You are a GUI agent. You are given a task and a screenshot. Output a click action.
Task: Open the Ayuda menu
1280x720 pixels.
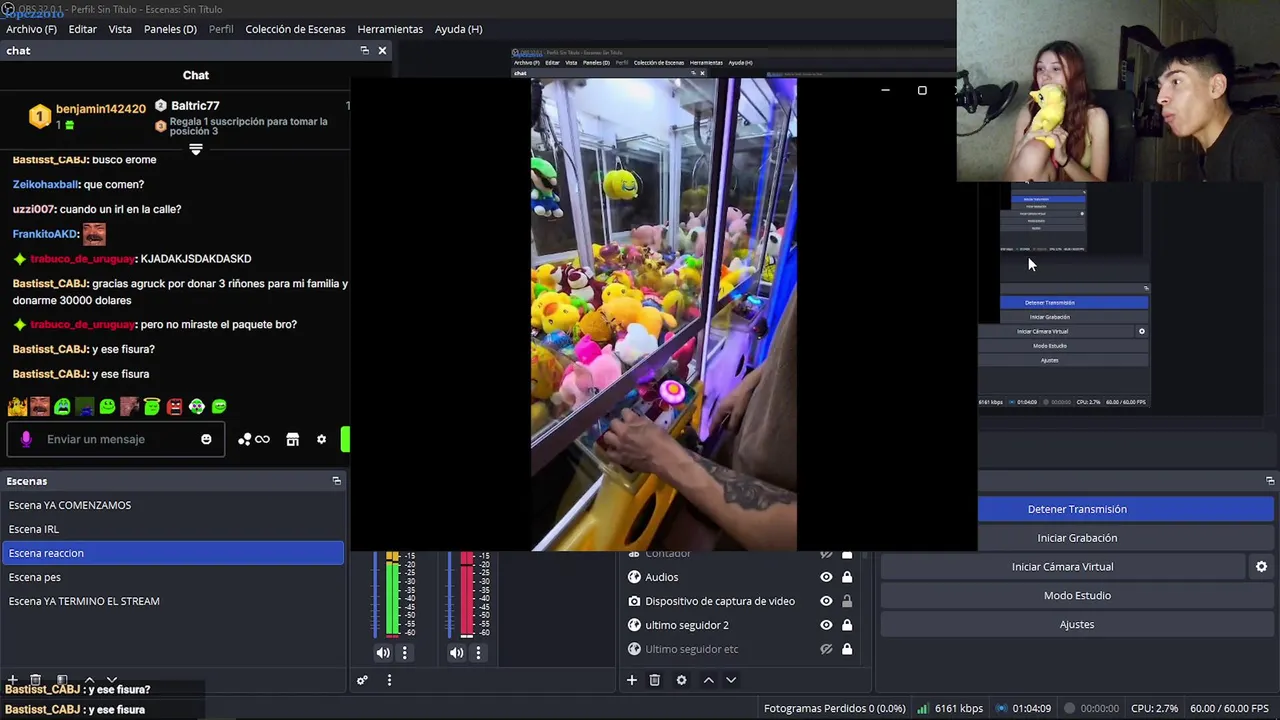pos(458,29)
